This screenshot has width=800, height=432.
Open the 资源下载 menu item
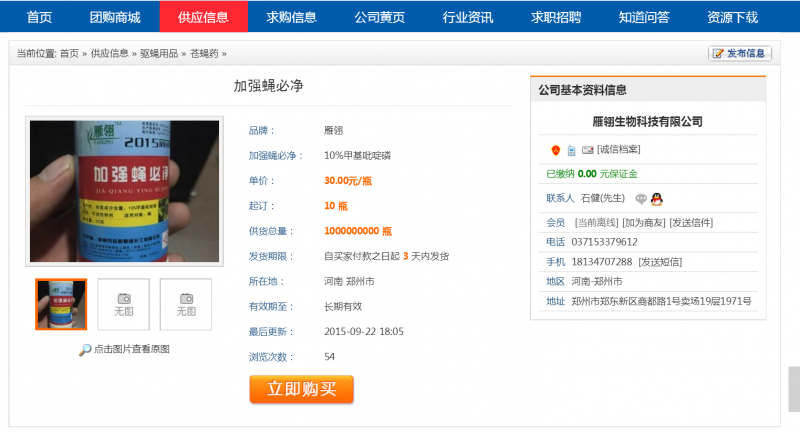pos(732,17)
